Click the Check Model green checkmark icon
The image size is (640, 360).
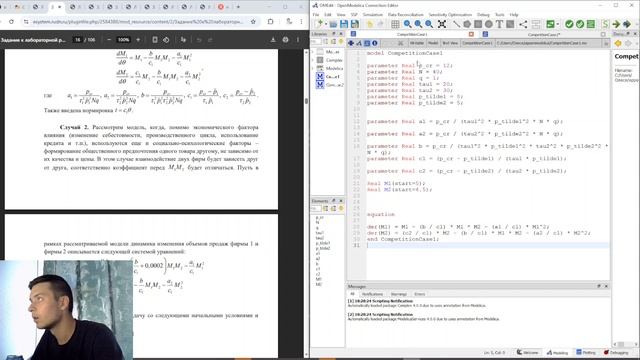pos(569,24)
